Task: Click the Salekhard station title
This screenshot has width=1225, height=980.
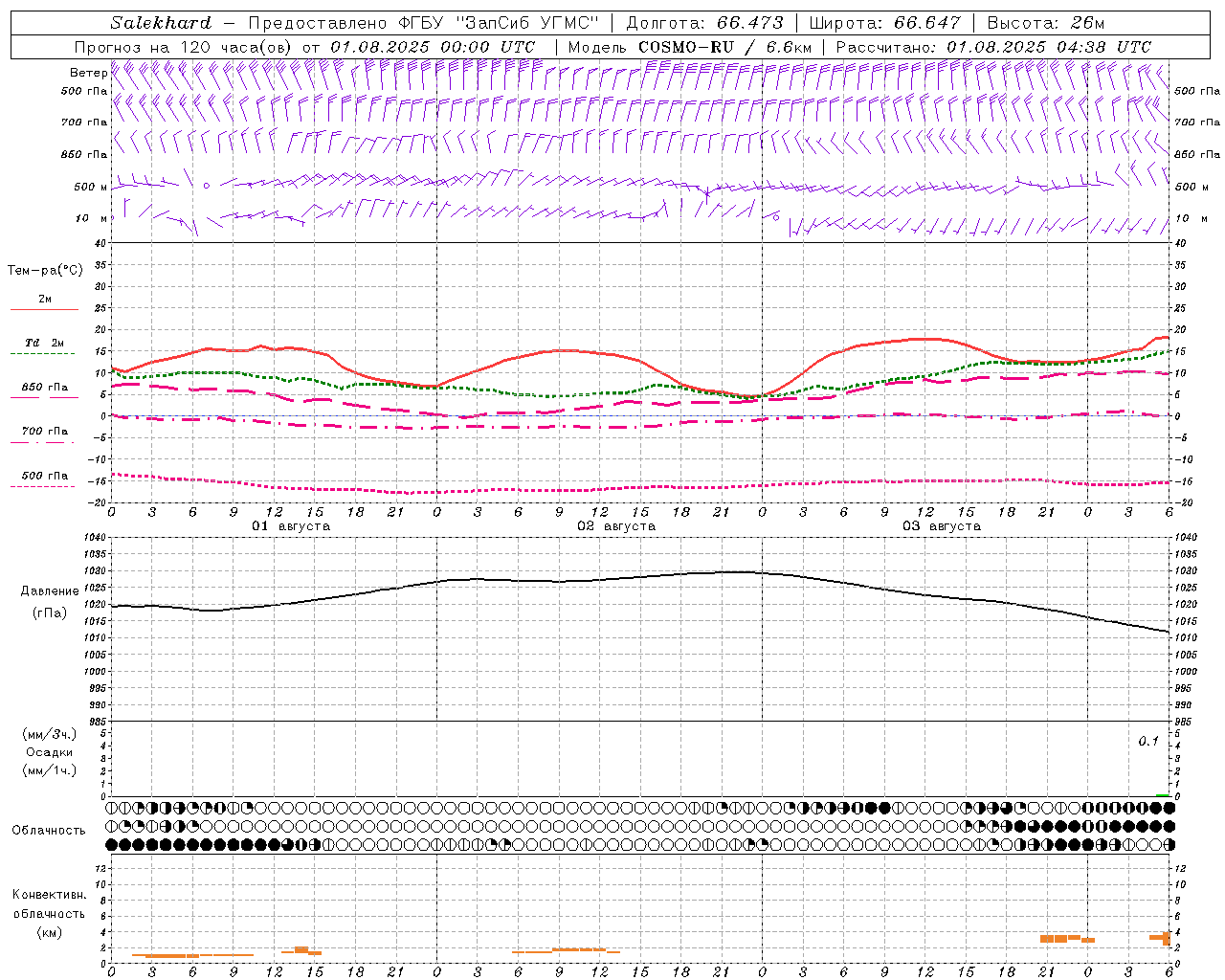Action: (x=161, y=23)
